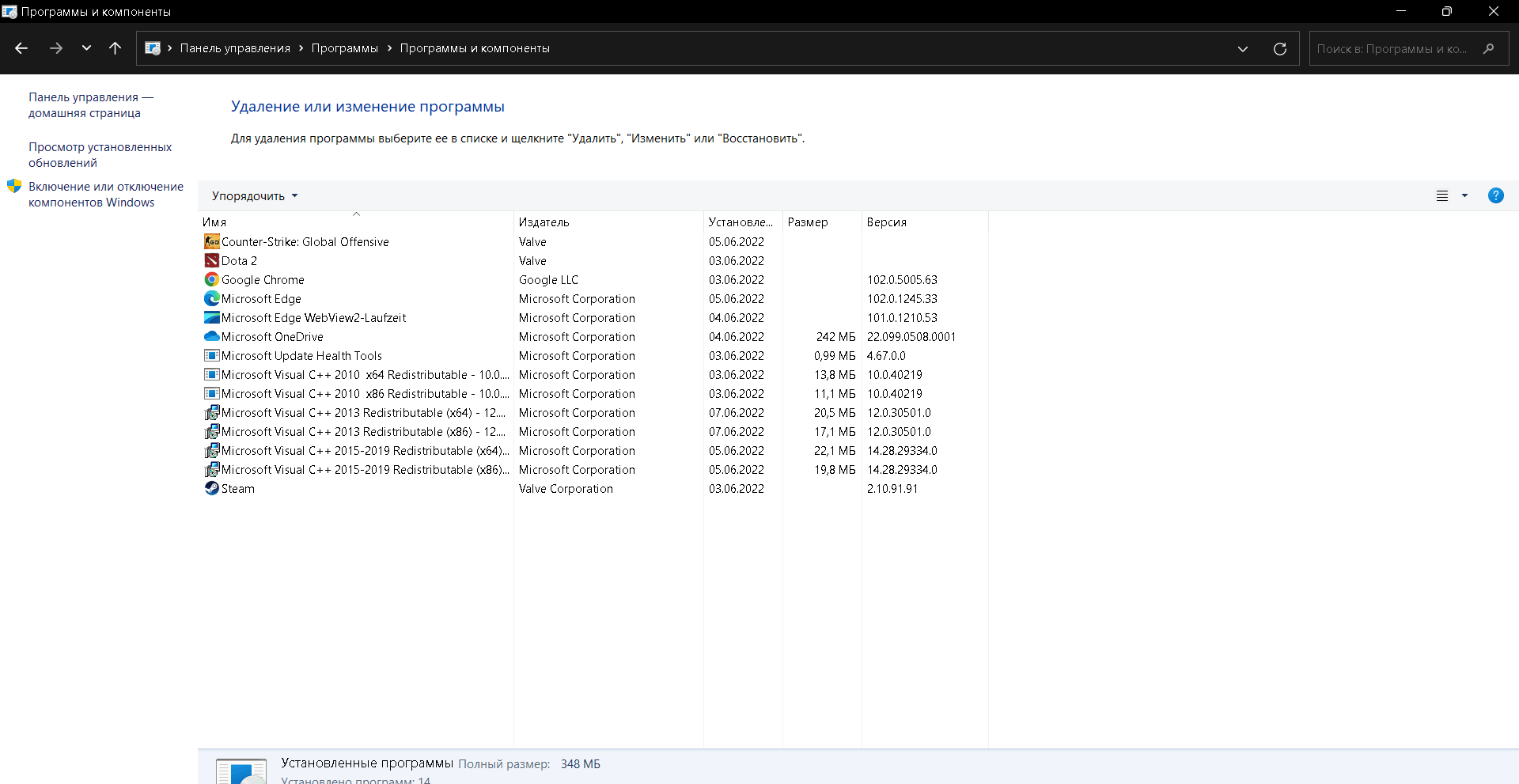The width and height of the screenshot is (1519, 784).
Task: Restore down the window
Action: click(x=1446, y=11)
